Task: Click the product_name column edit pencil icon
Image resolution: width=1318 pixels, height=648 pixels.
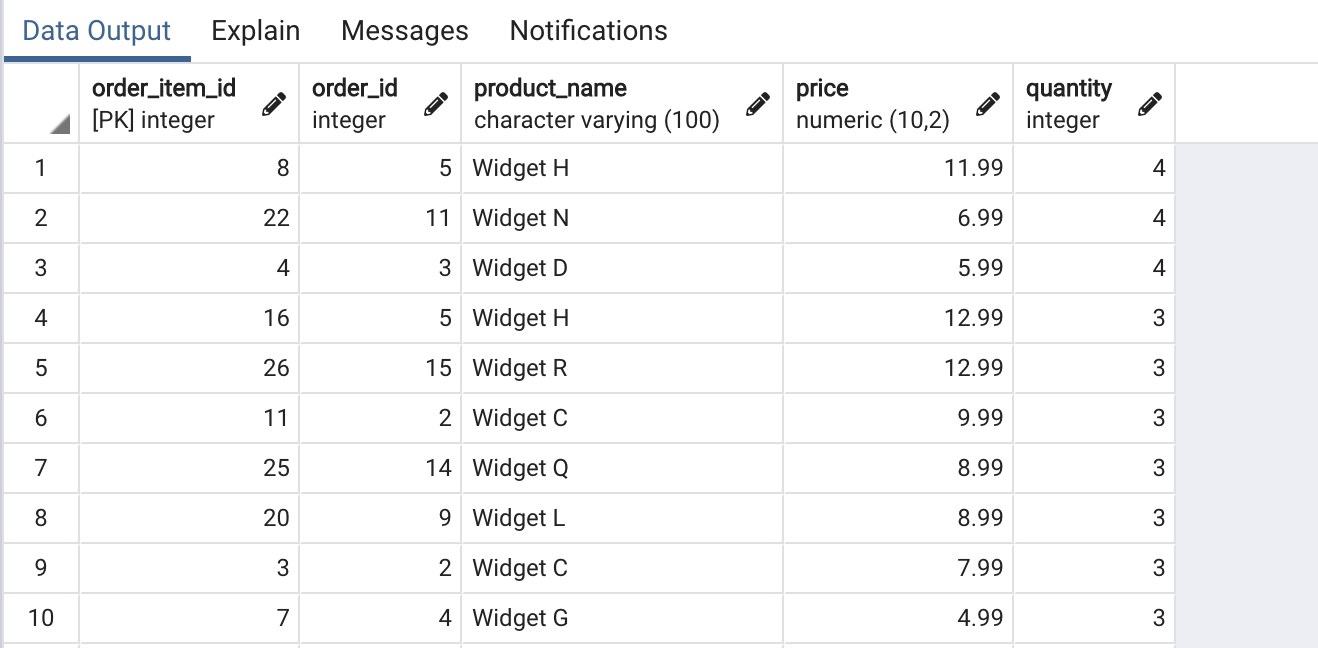Action: coord(758,104)
